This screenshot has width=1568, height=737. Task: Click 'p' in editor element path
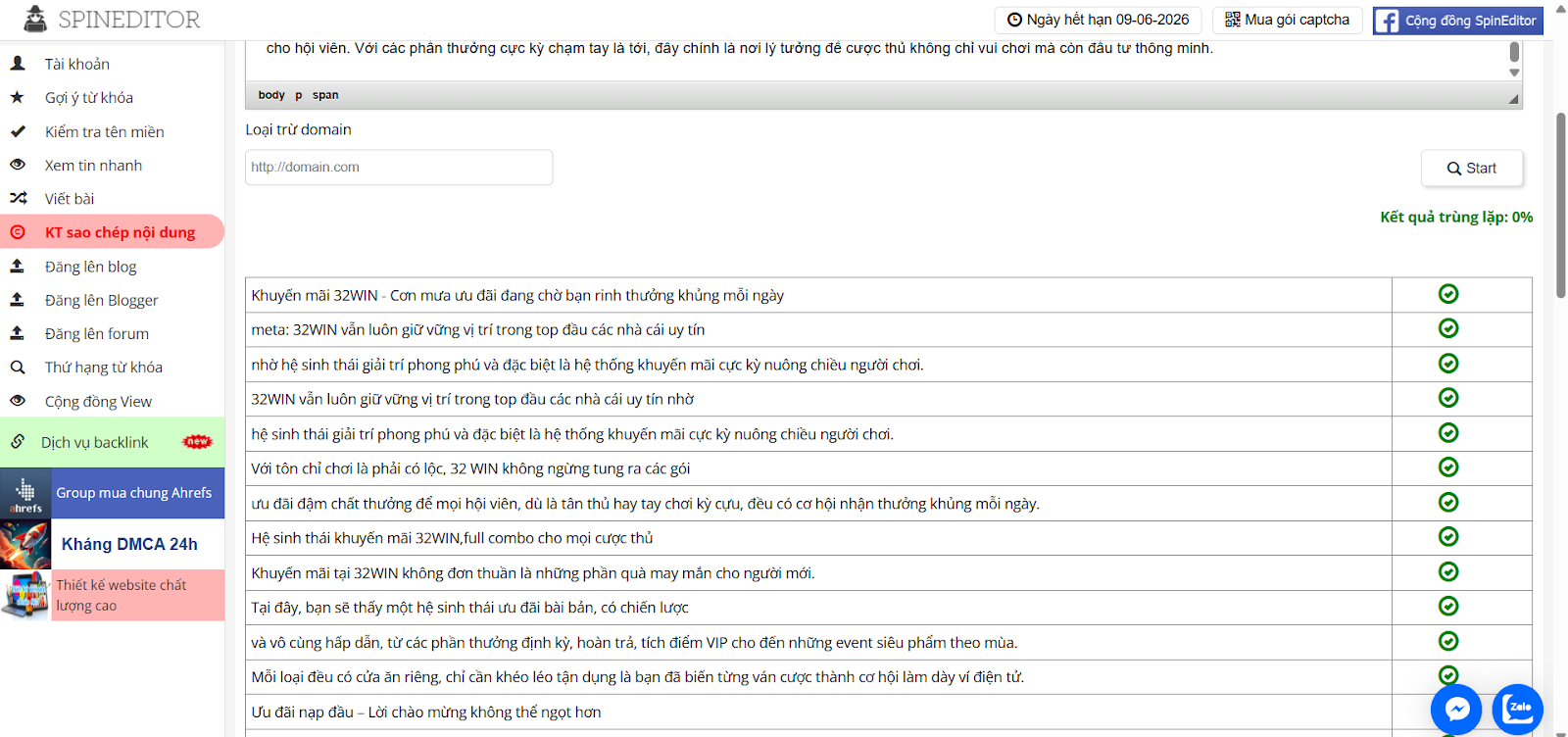point(298,95)
